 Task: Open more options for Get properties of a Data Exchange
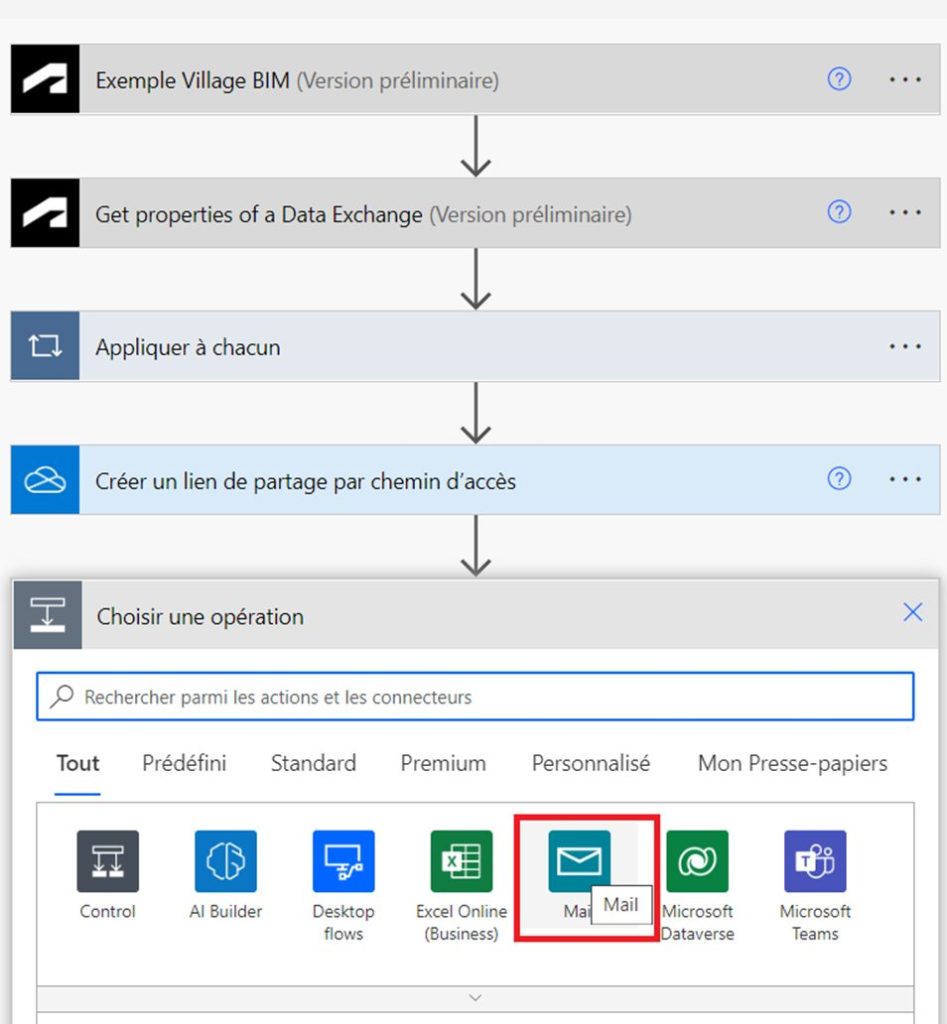click(905, 212)
